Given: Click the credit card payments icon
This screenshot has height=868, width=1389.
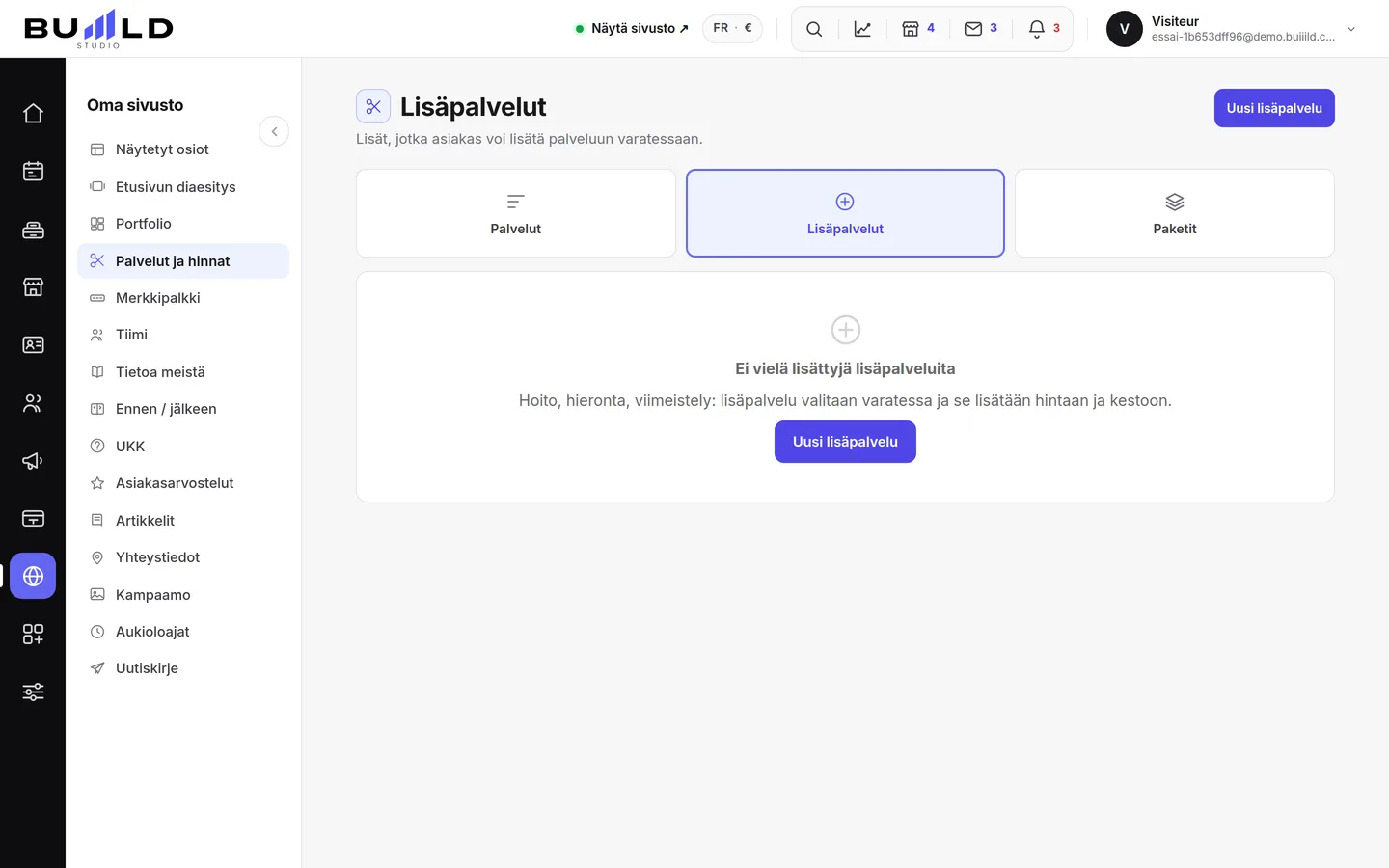Looking at the screenshot, I should tap(33, 519).
